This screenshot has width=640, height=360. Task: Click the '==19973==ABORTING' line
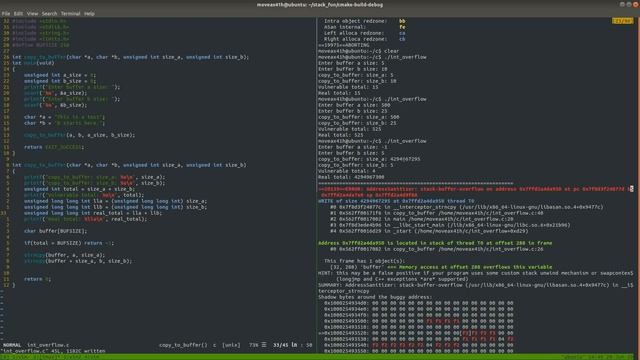click(344, 45)
